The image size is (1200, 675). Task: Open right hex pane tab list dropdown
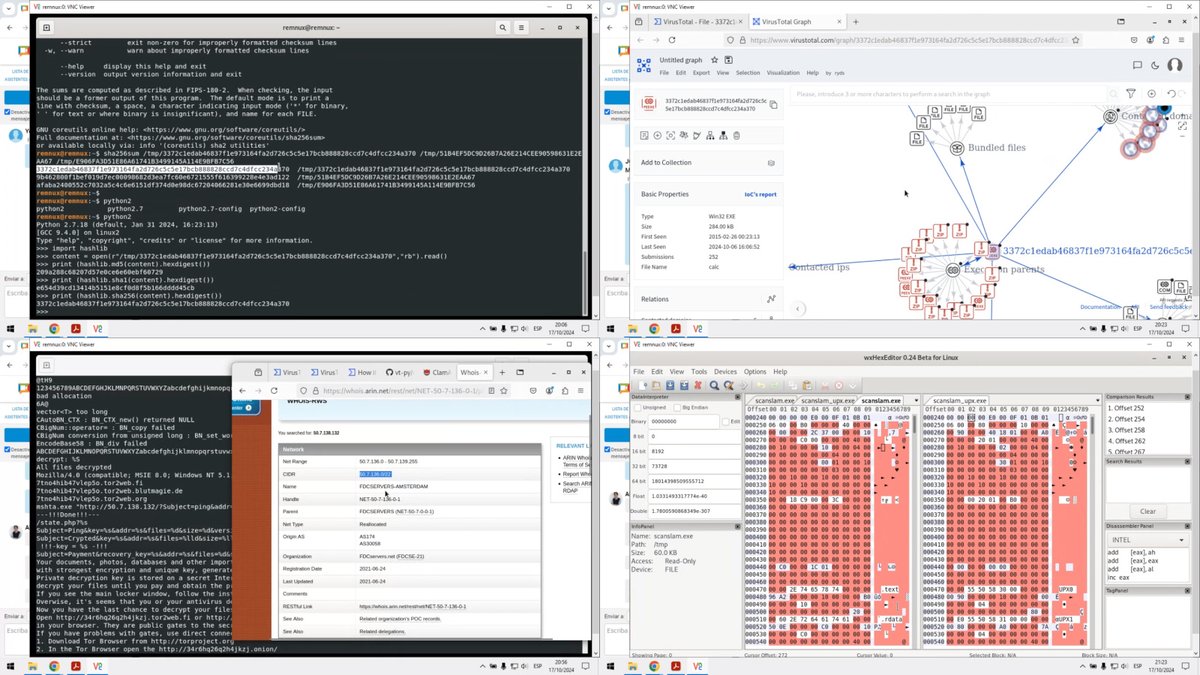point(1100,399)
